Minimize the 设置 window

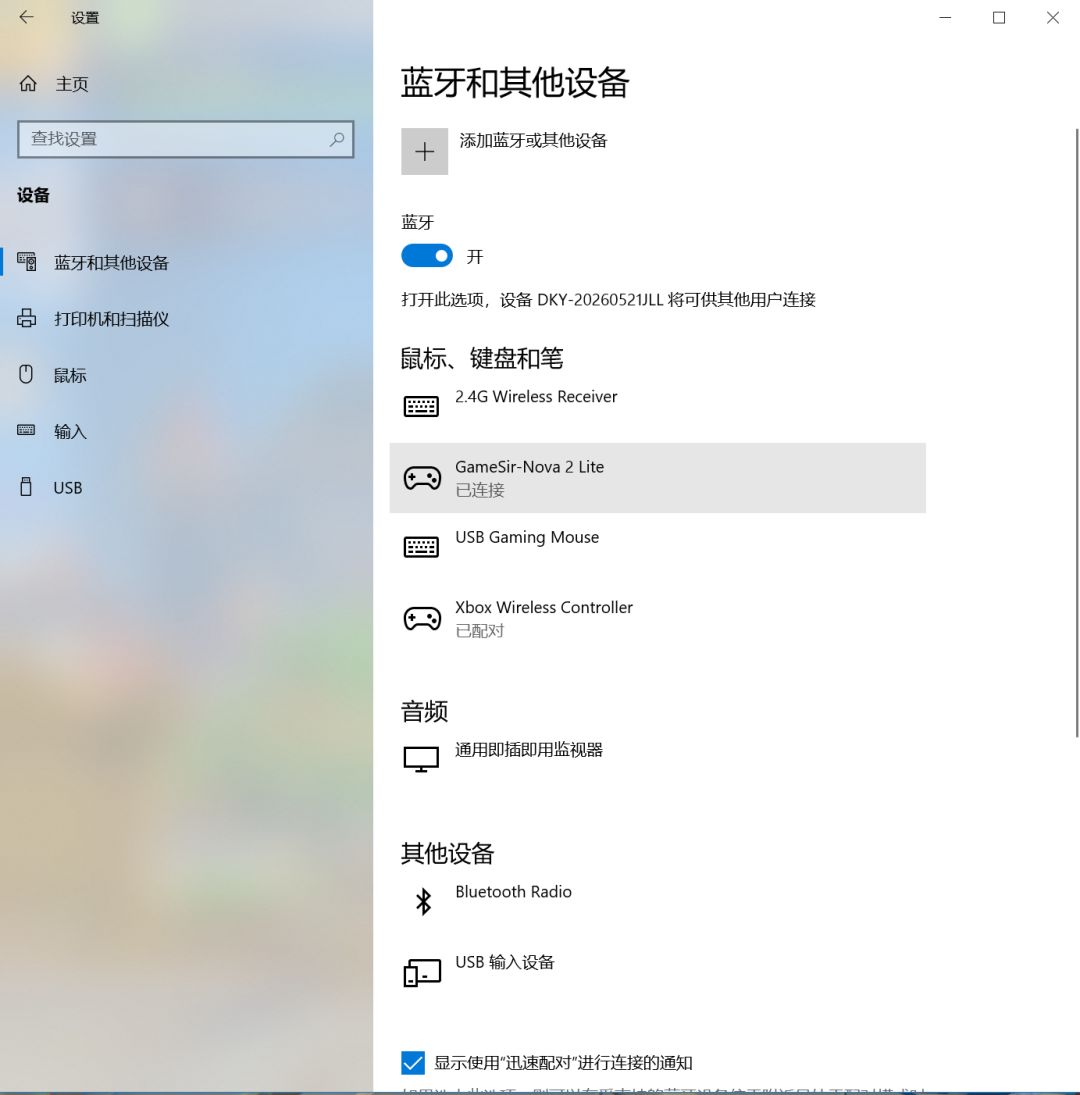click(945, 17)
